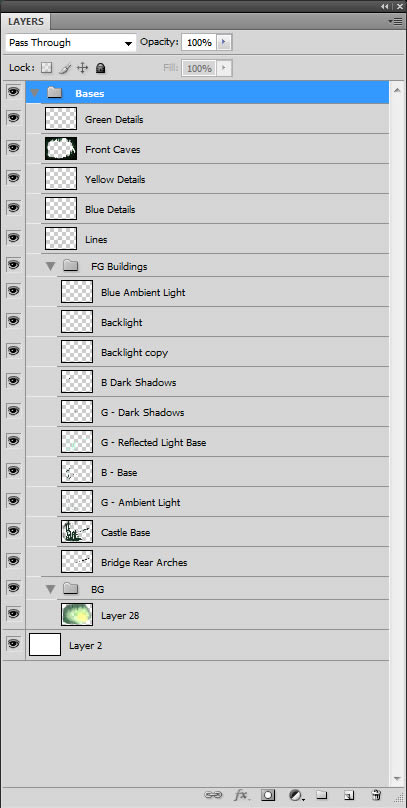Create new fill or adjustment layer
The height and width of the screenshot is (808, 407).
click(x=295, y=795)
